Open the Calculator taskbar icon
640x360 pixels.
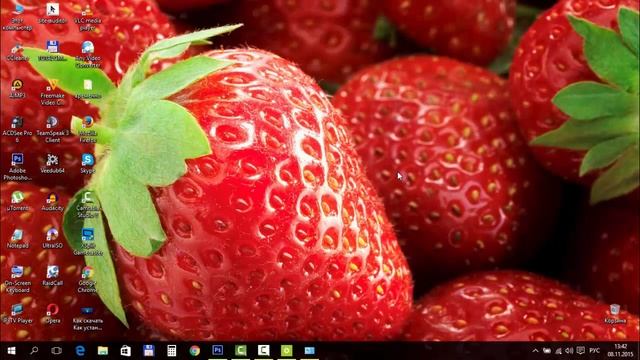(x=171, y=351)
